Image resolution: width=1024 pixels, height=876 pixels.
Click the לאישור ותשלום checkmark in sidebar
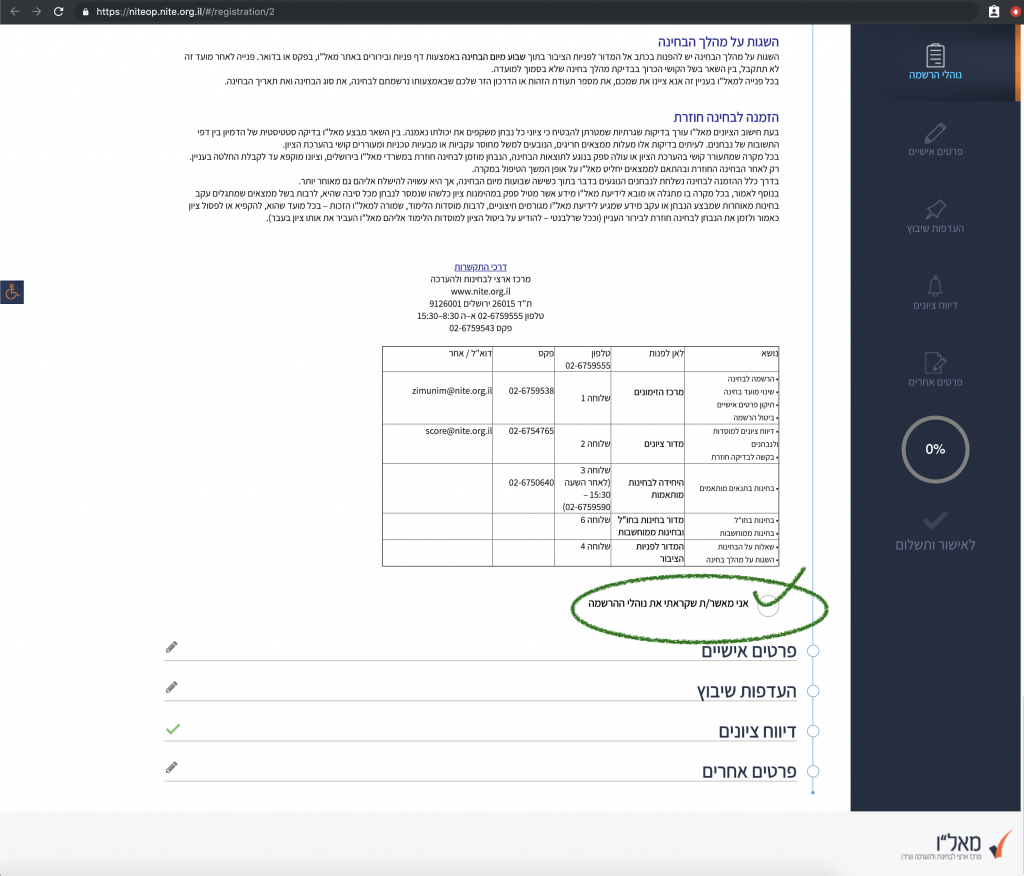pyautogui.click(x=935, y=520)
